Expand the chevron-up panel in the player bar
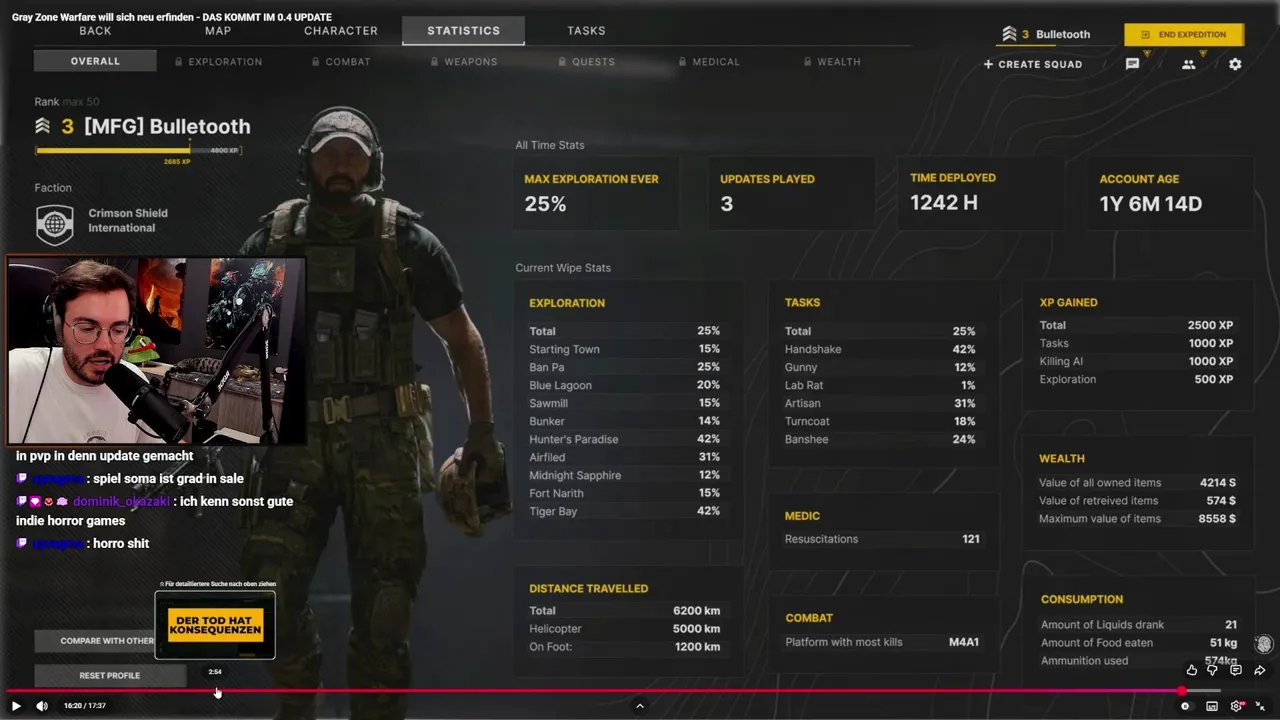Image resolution: width=1280 pixels, height=720 pixels. tap(640, 706)
